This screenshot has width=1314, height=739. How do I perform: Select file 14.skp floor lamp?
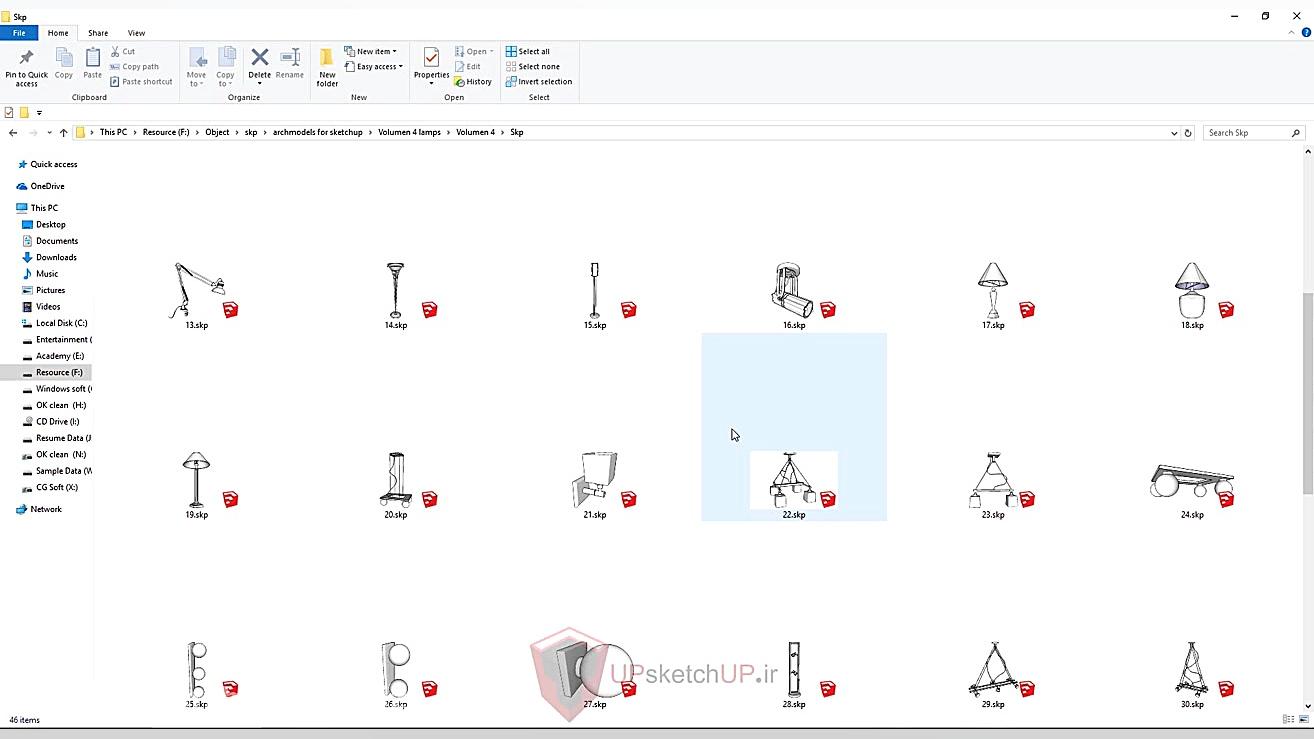click(396, 290)
